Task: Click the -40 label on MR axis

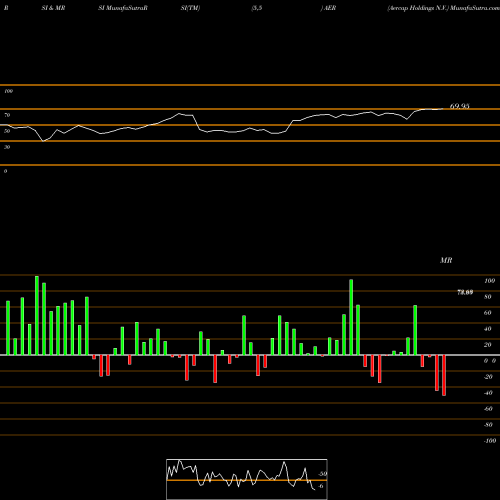Action: point(488,393)
